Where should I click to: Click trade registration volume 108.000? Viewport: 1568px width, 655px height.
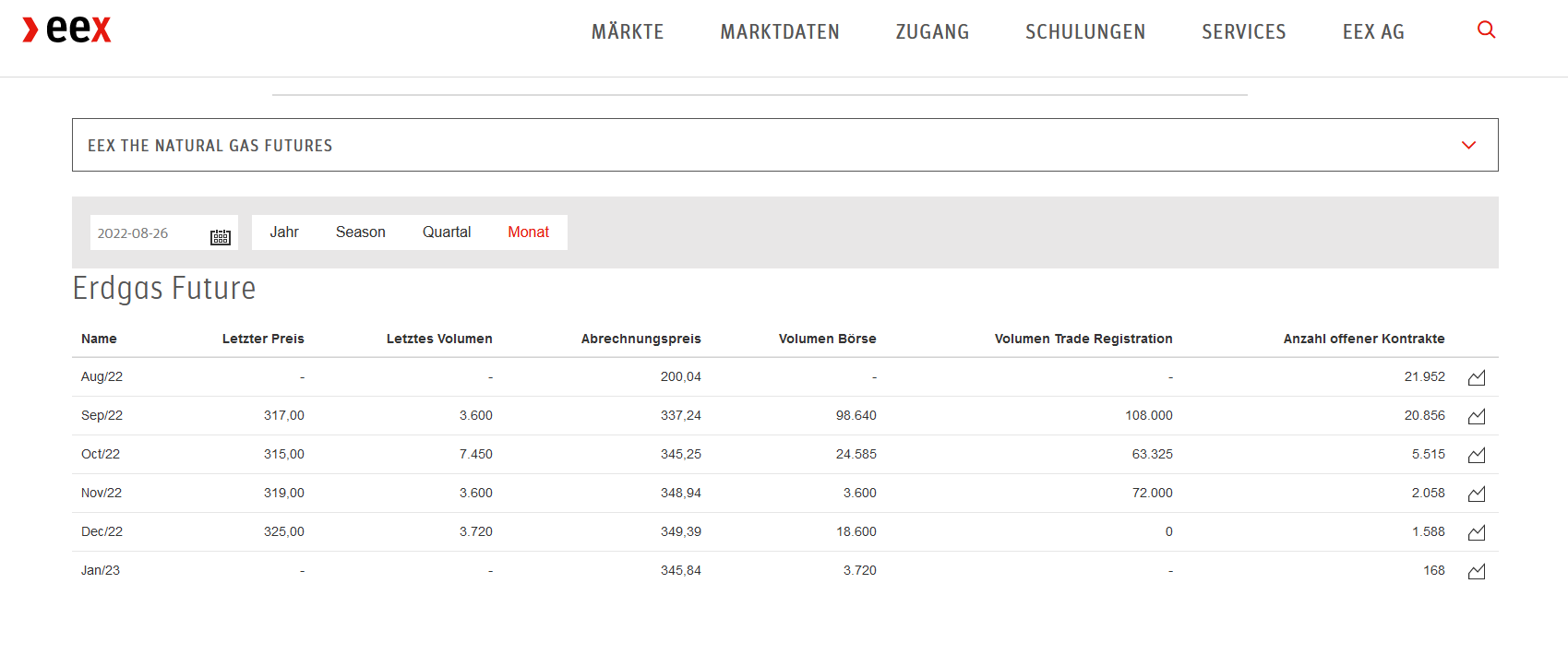click(x=1149, y=415)
